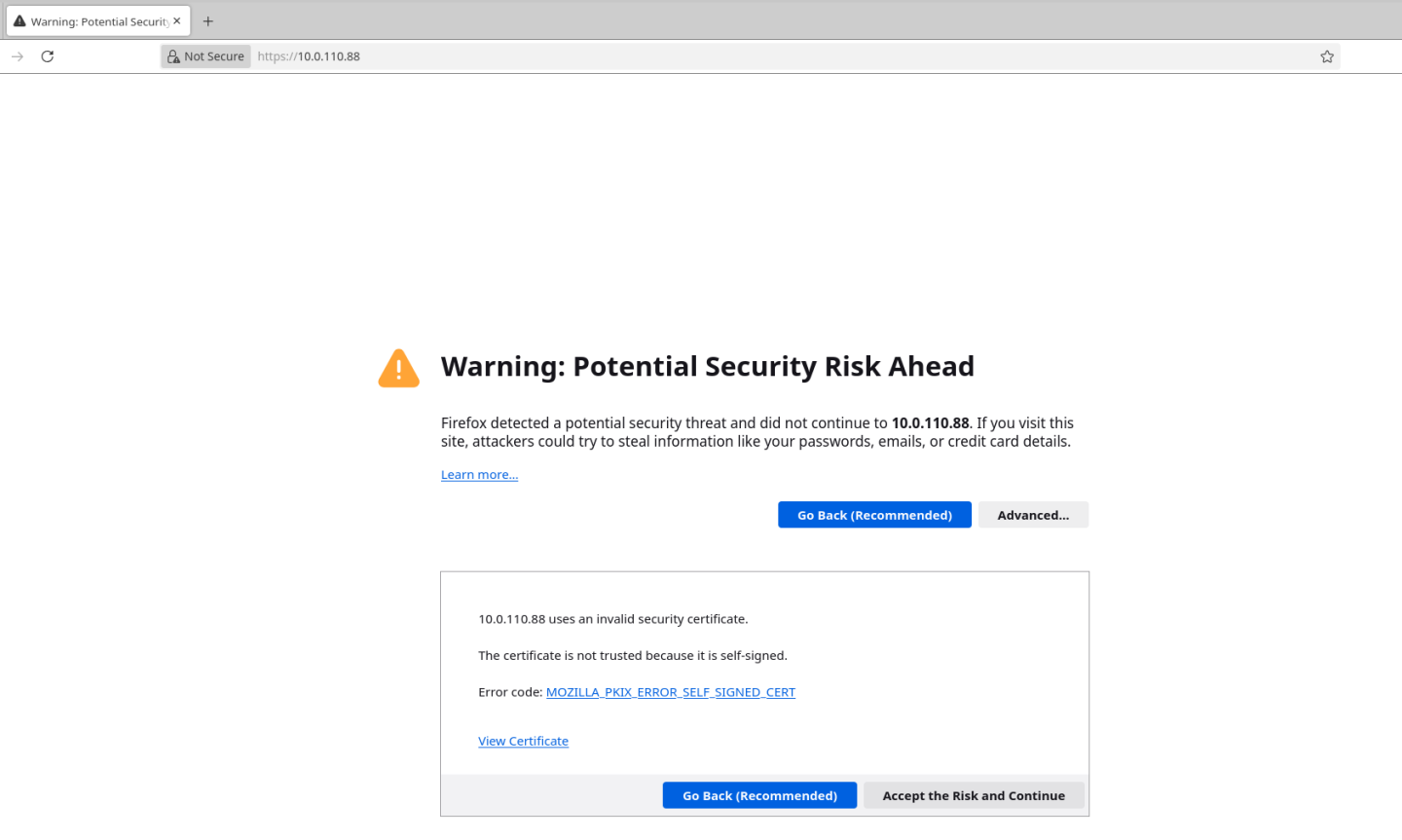1402x840 pixels.
Task: Click the lower Go Back (Recommended) button
Action: tap(759, 795)
